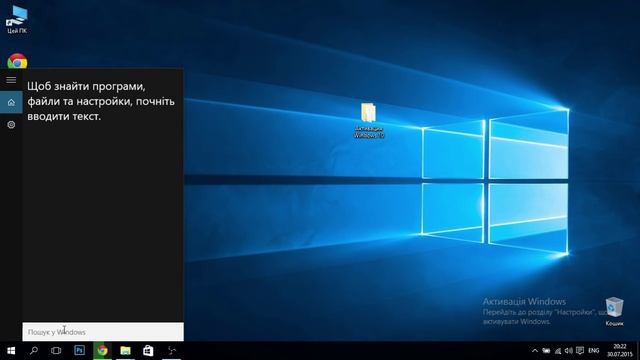Open the clock showing 20:22

(620, 351)
